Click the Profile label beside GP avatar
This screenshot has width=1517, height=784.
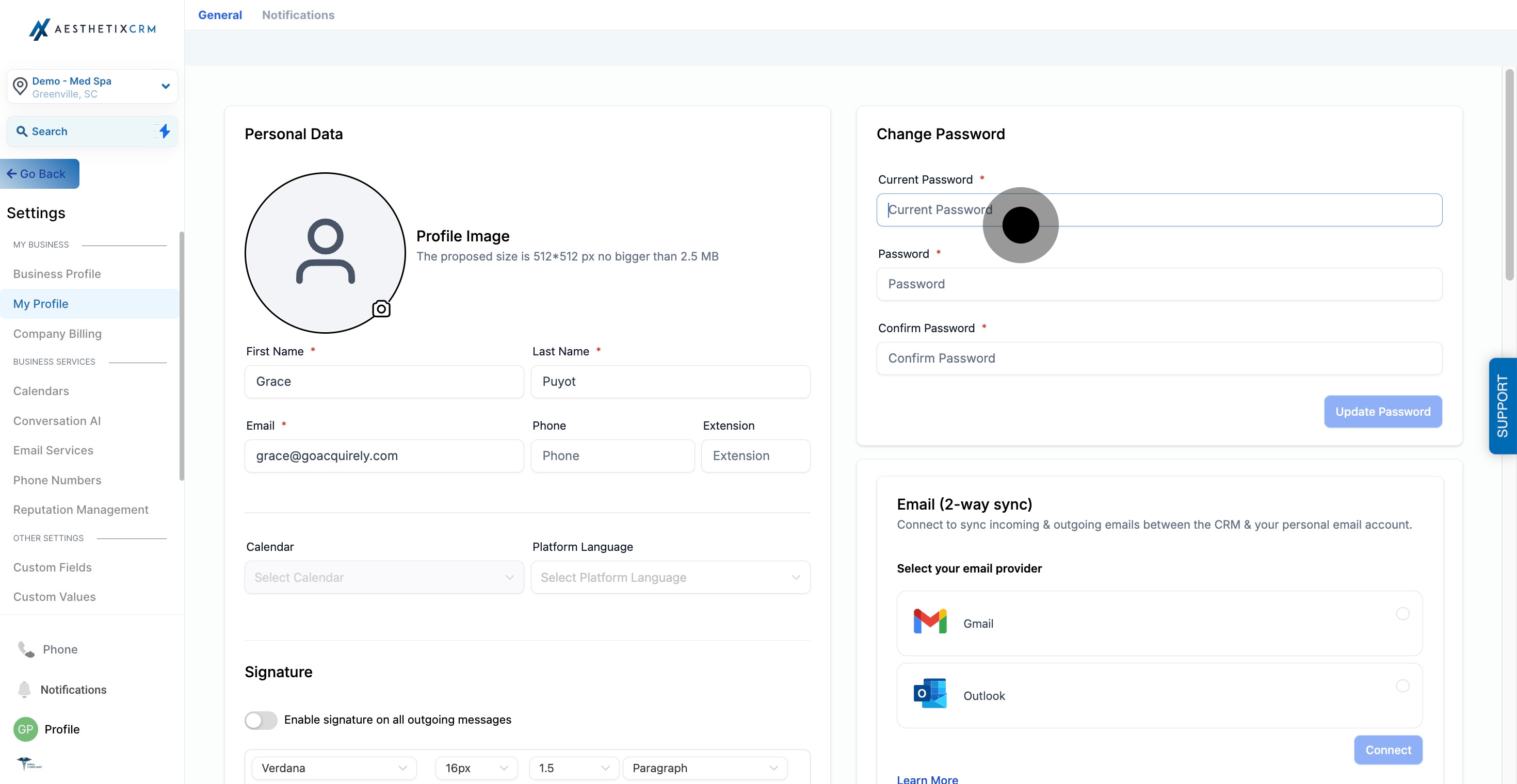coord(62,729)
